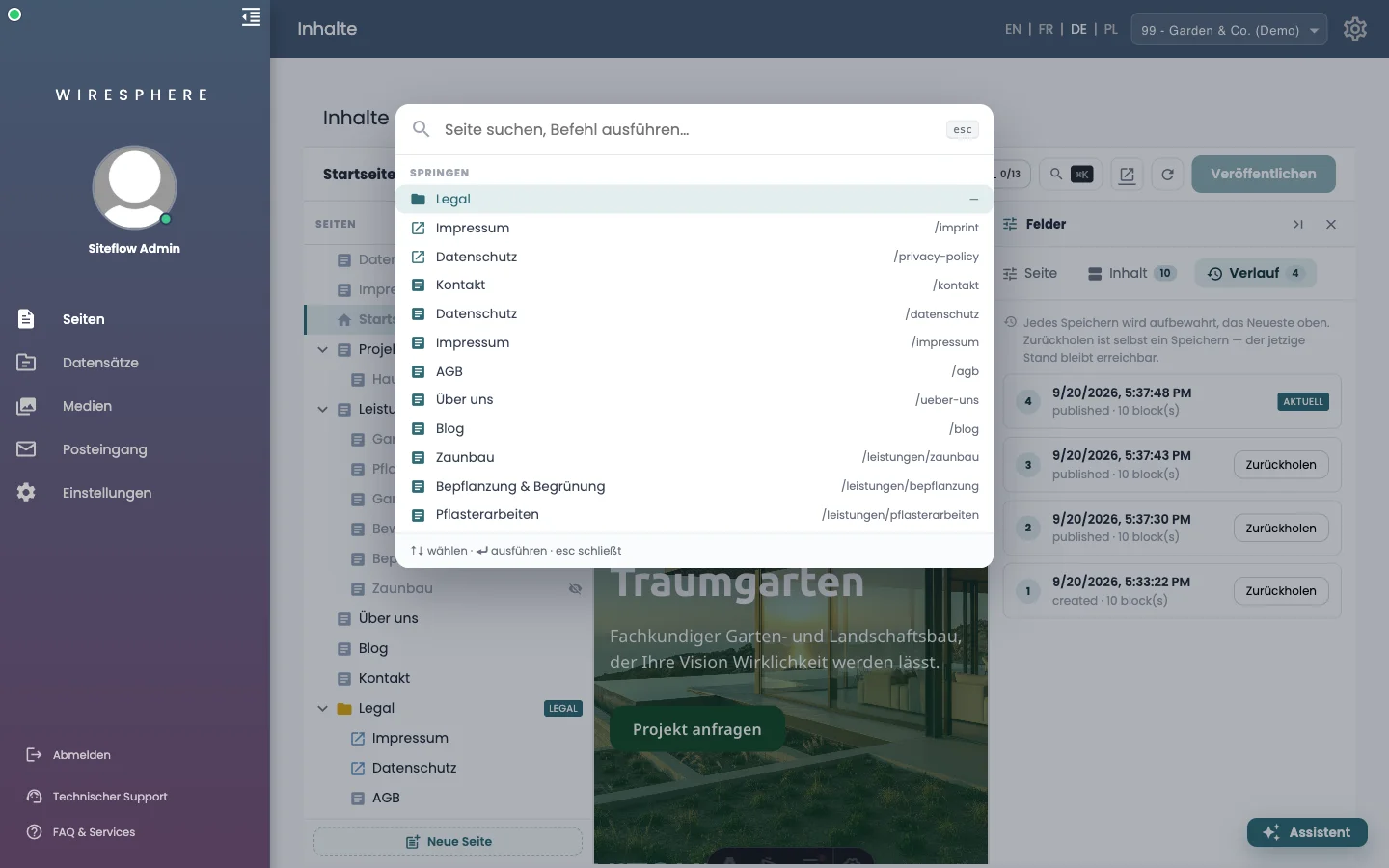This screenshot has height=868, width=1389.
Task: Open Datensätze in the sidebar
Action: pos(100,363)
